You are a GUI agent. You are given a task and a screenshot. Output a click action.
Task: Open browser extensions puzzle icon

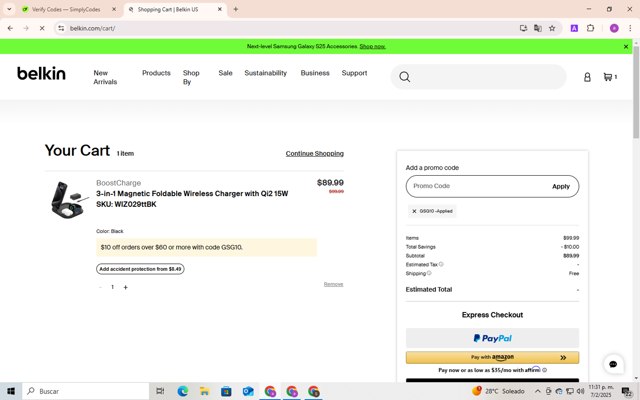tap(590, 28)
